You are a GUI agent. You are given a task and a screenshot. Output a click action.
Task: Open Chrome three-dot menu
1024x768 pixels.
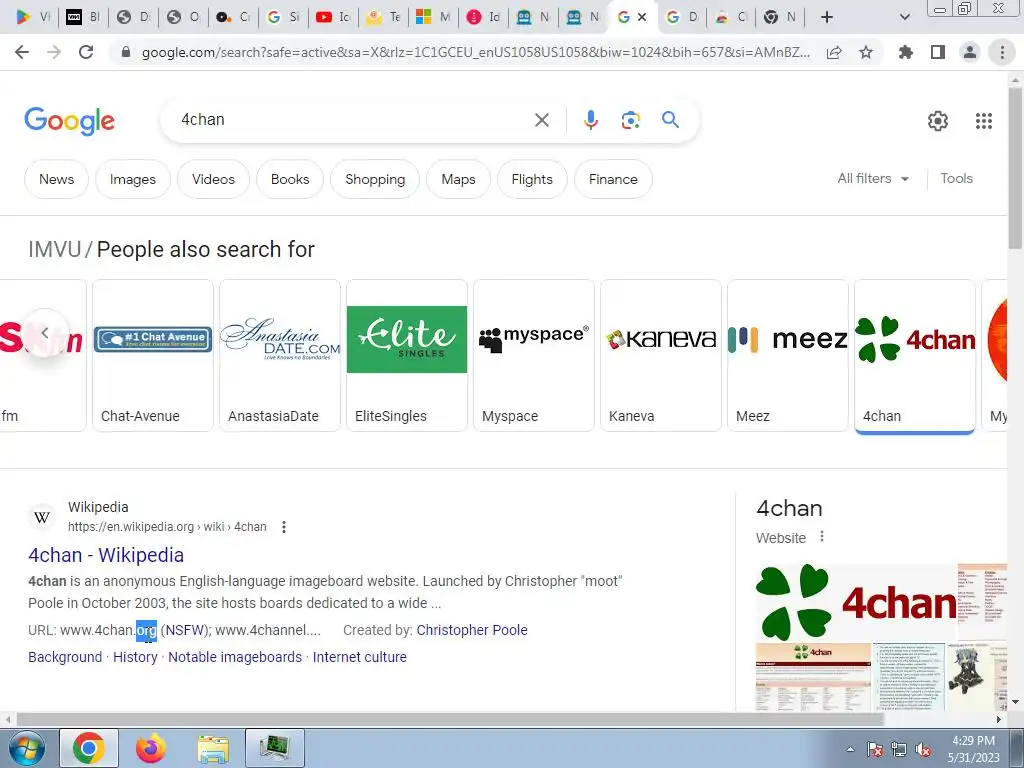click(x=1002, y=52)
